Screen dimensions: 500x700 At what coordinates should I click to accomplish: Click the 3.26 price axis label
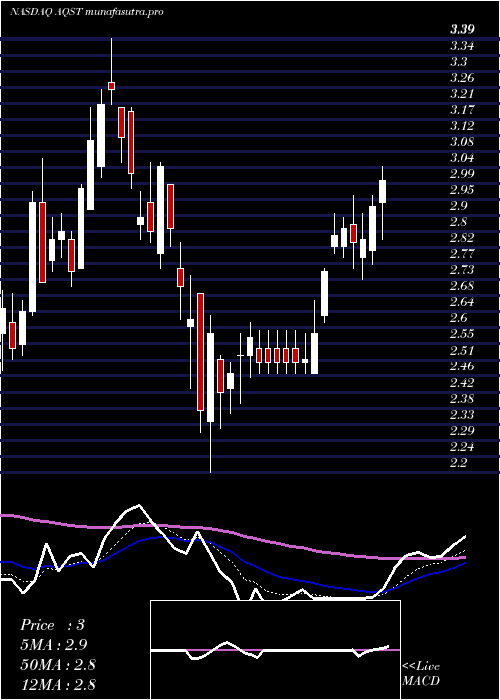(x=462, y=78)
